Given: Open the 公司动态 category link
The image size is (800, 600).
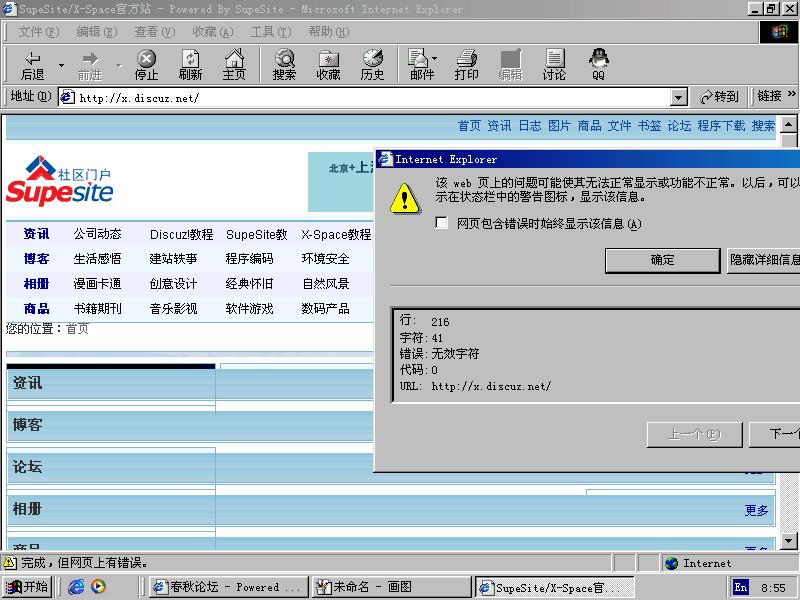Looking at the screenshot, I should (x=97, y=234).
